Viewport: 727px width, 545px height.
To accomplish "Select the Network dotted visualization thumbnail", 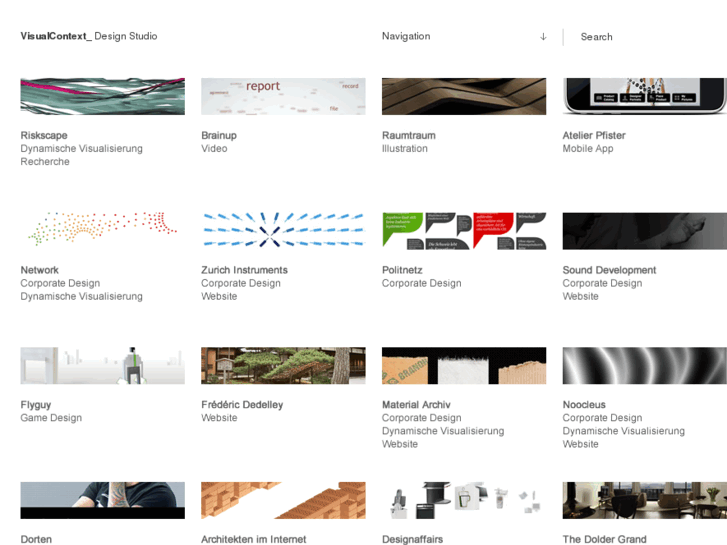I will click(x=102, y=230).
